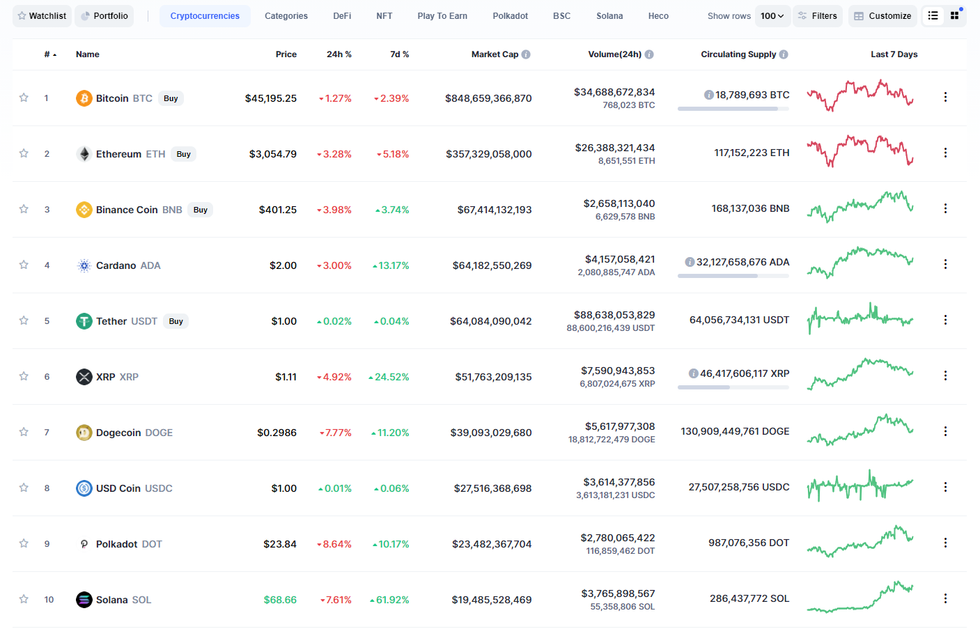Open the Filters panel

pos(824,15)
